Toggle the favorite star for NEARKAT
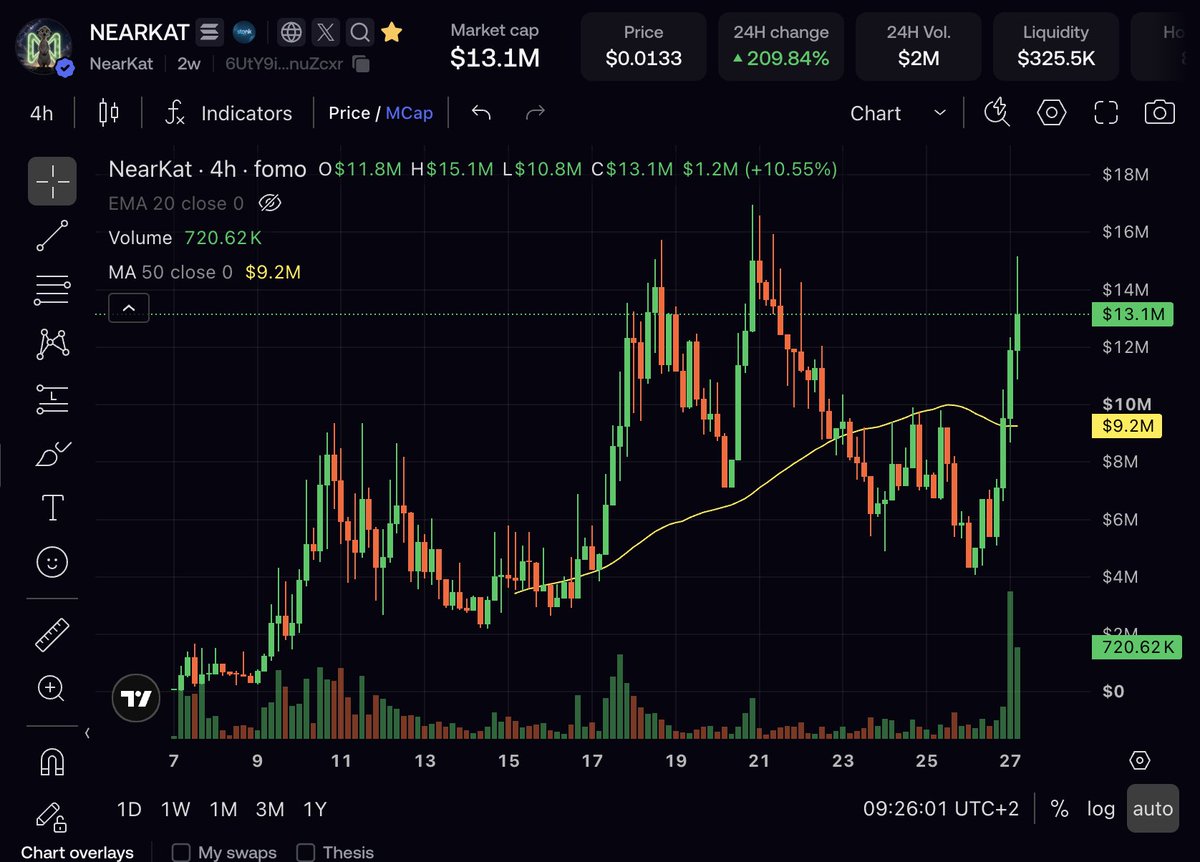Screen dimensions: 1200x862 [392, 33]
